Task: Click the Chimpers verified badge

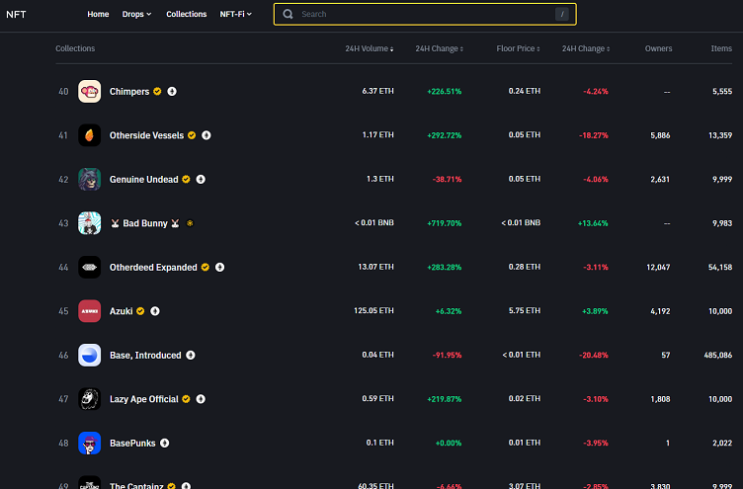Action: (x=157, y=91)
